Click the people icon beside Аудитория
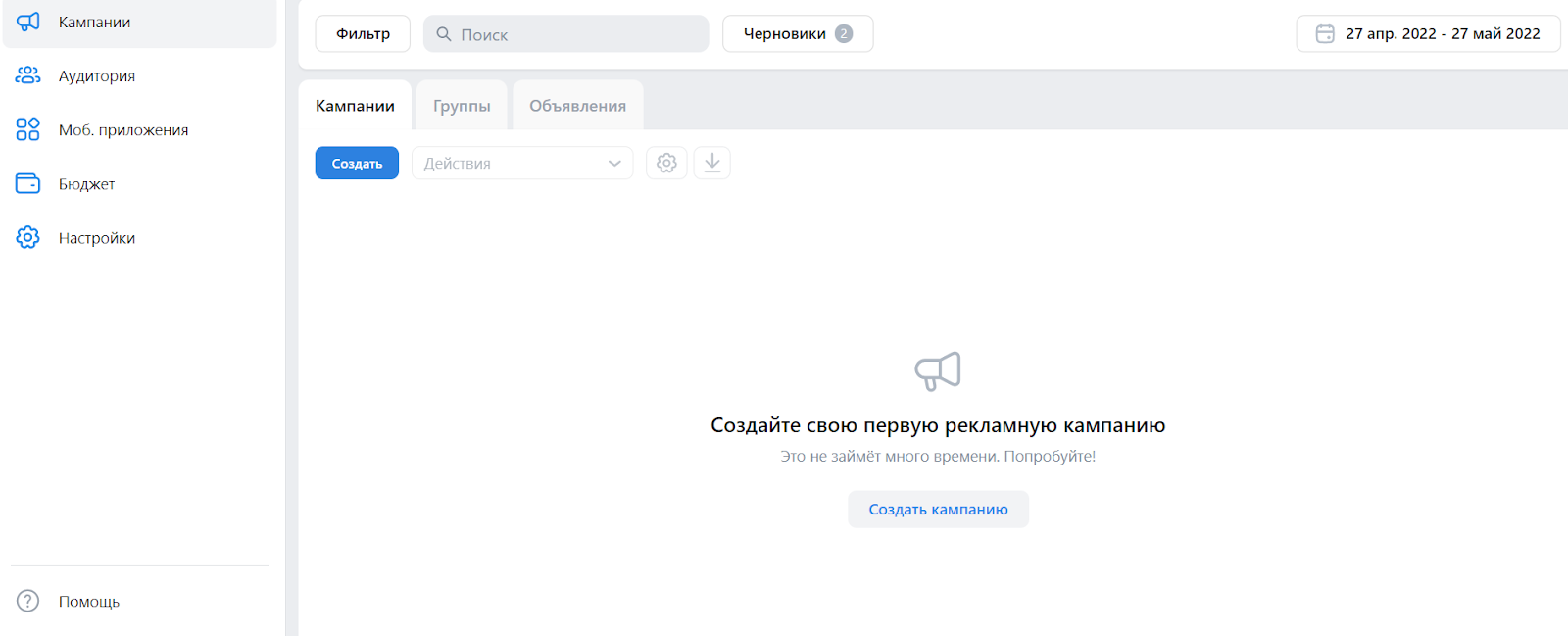The width and height of the screenshot is (1568, 636). click(28, 75)
